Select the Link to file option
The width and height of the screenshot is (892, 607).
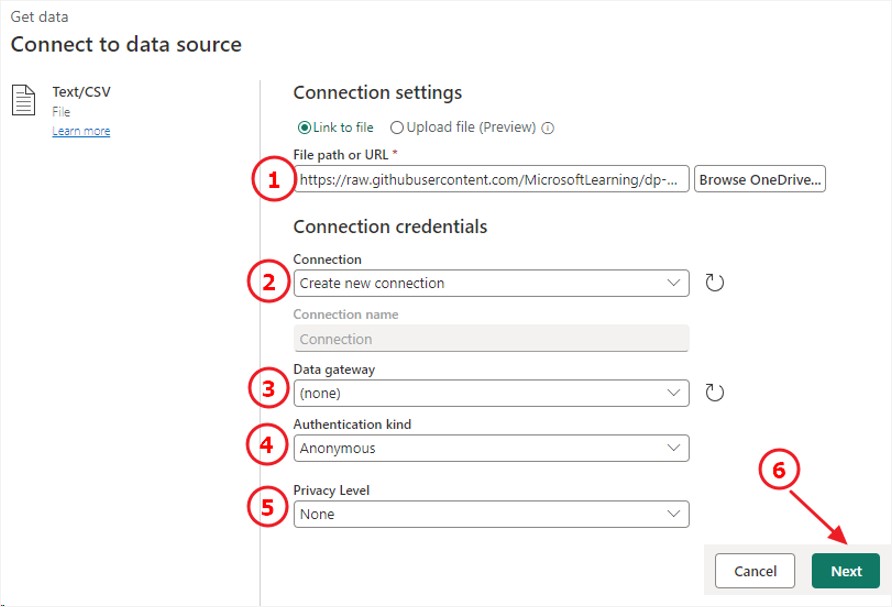point(305,128)
